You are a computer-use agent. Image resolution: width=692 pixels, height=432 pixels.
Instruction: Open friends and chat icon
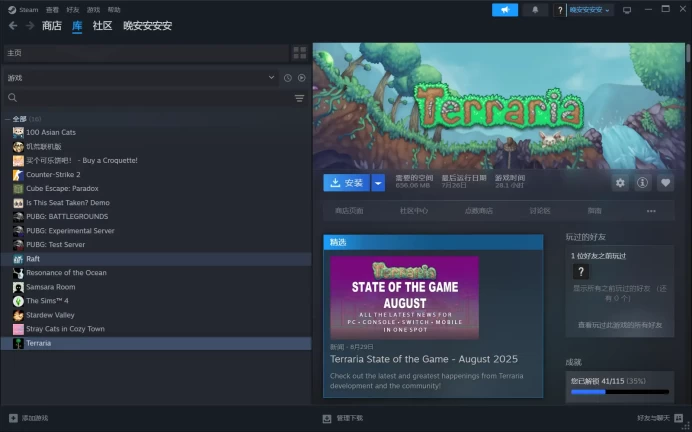pyautogui.click(x=679, y=418)
